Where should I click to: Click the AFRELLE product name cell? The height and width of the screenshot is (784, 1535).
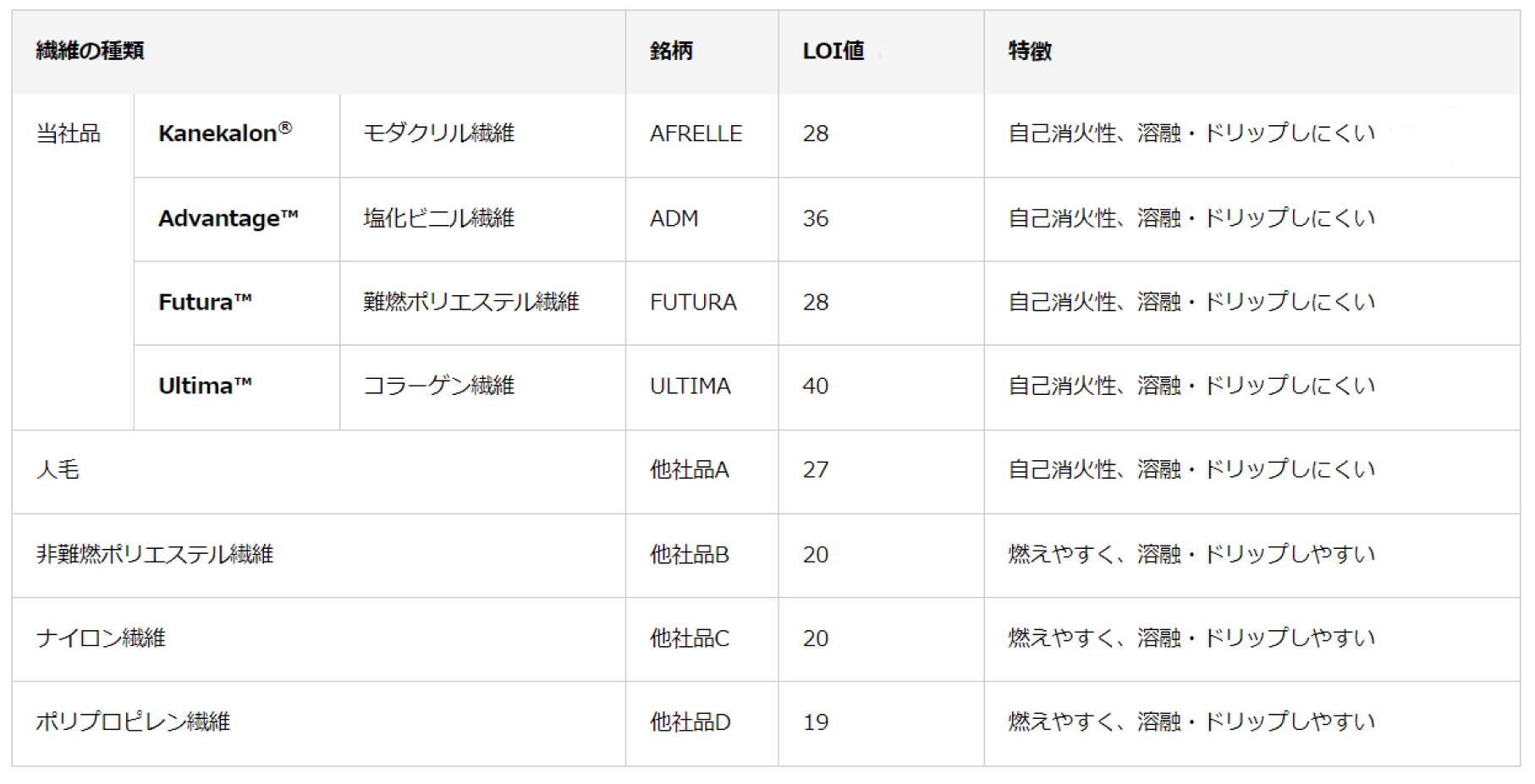tap(696, 134)
